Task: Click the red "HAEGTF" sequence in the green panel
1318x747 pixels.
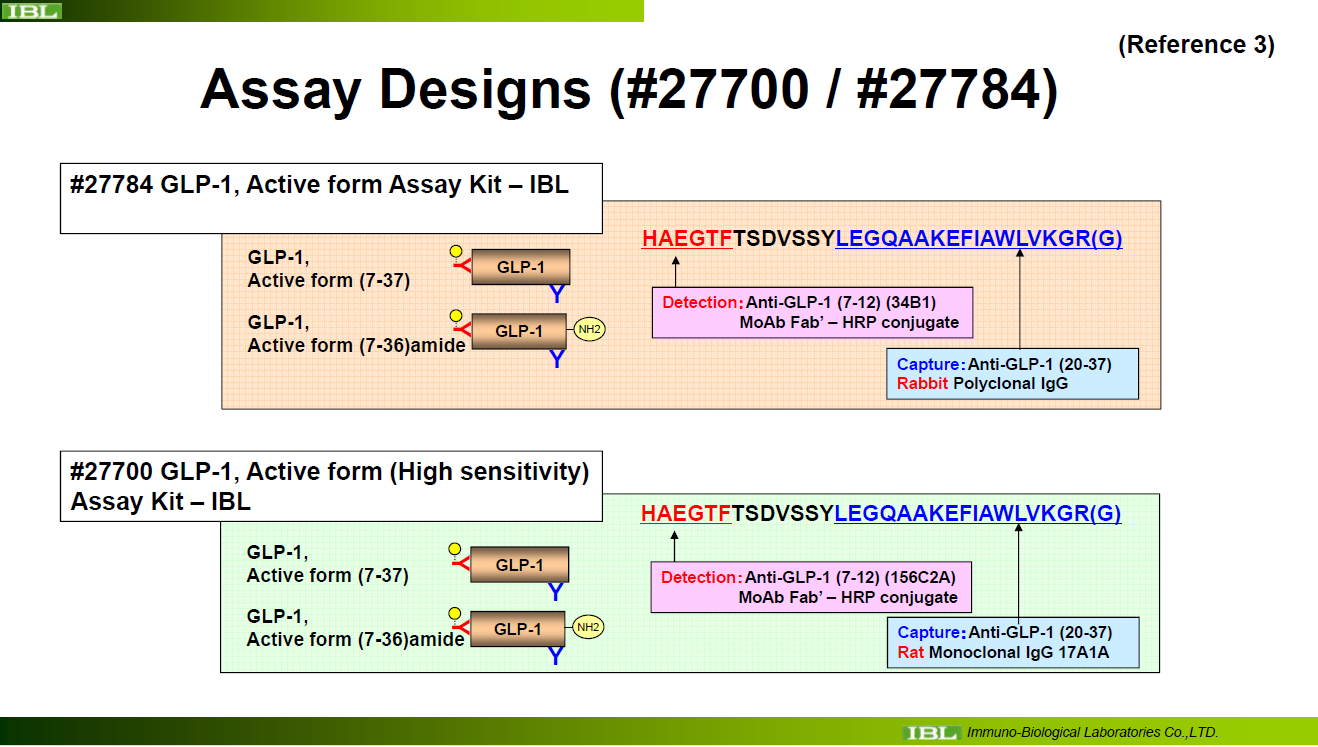Action: [686, 514]
